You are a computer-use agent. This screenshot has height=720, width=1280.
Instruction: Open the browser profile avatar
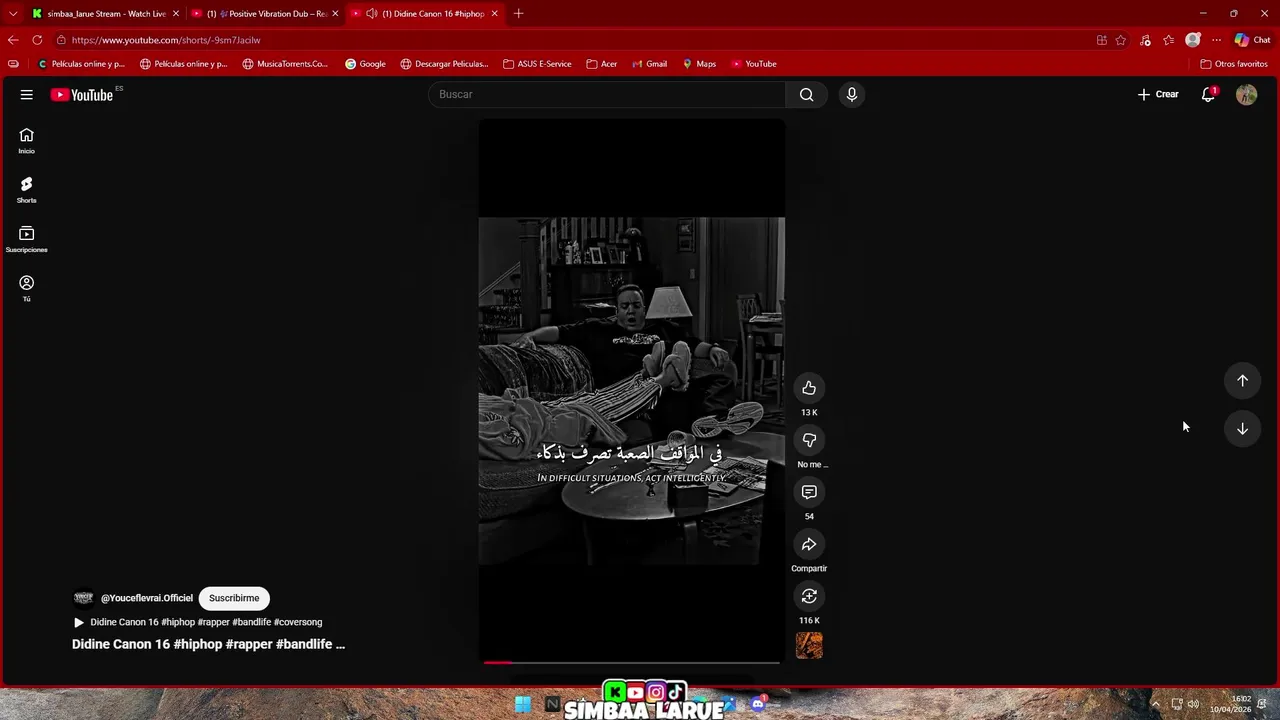(x=1192, y=40)
